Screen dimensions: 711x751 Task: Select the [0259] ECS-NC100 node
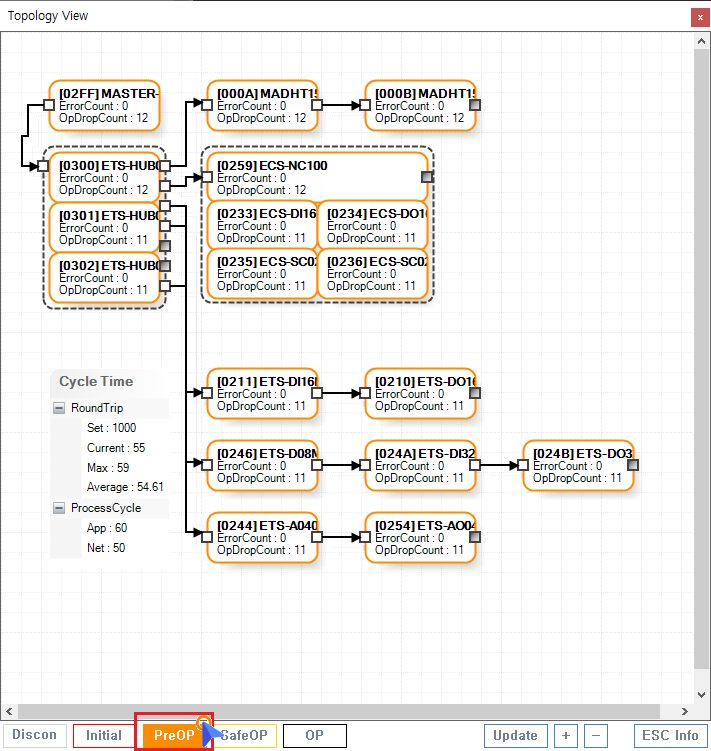[x=315, y=177]
